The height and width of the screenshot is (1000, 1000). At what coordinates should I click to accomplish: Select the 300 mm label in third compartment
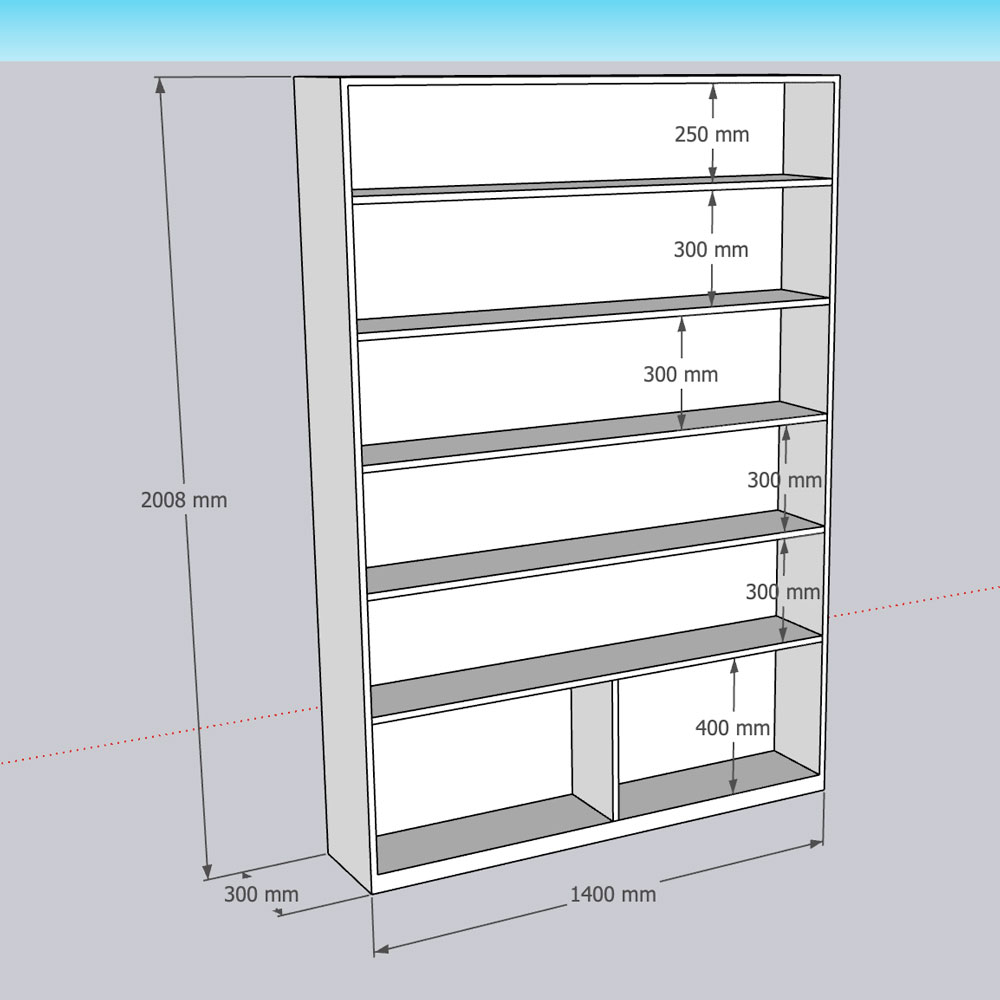680,375
